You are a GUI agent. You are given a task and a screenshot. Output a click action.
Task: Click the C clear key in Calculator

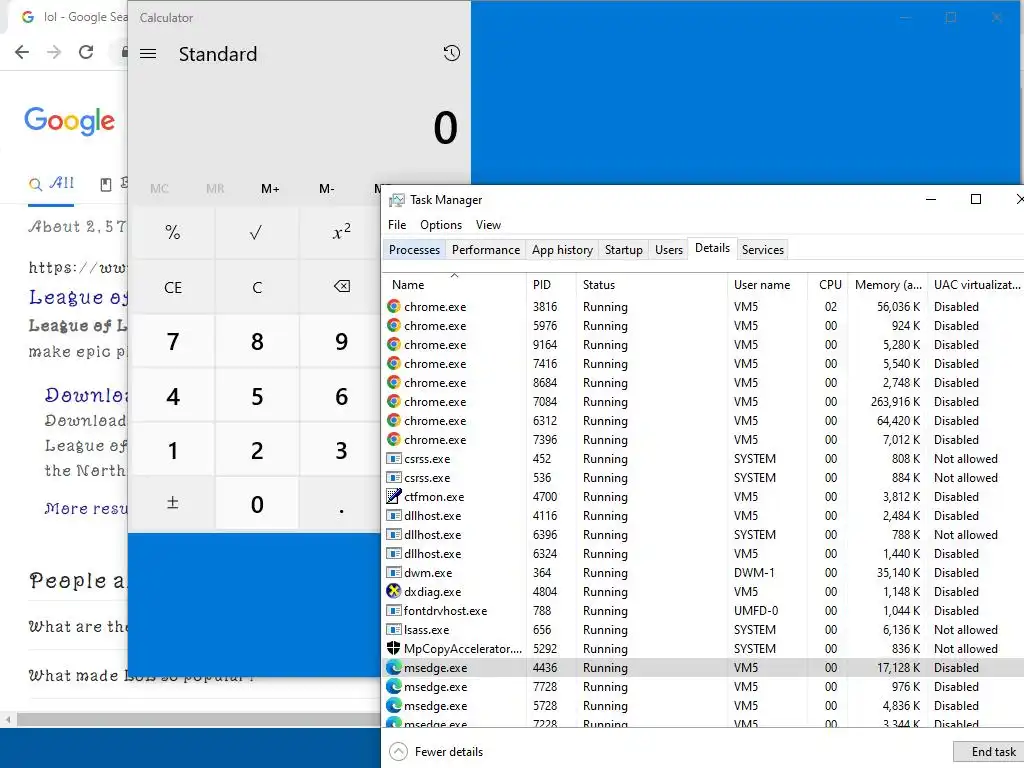pos(256,287)
